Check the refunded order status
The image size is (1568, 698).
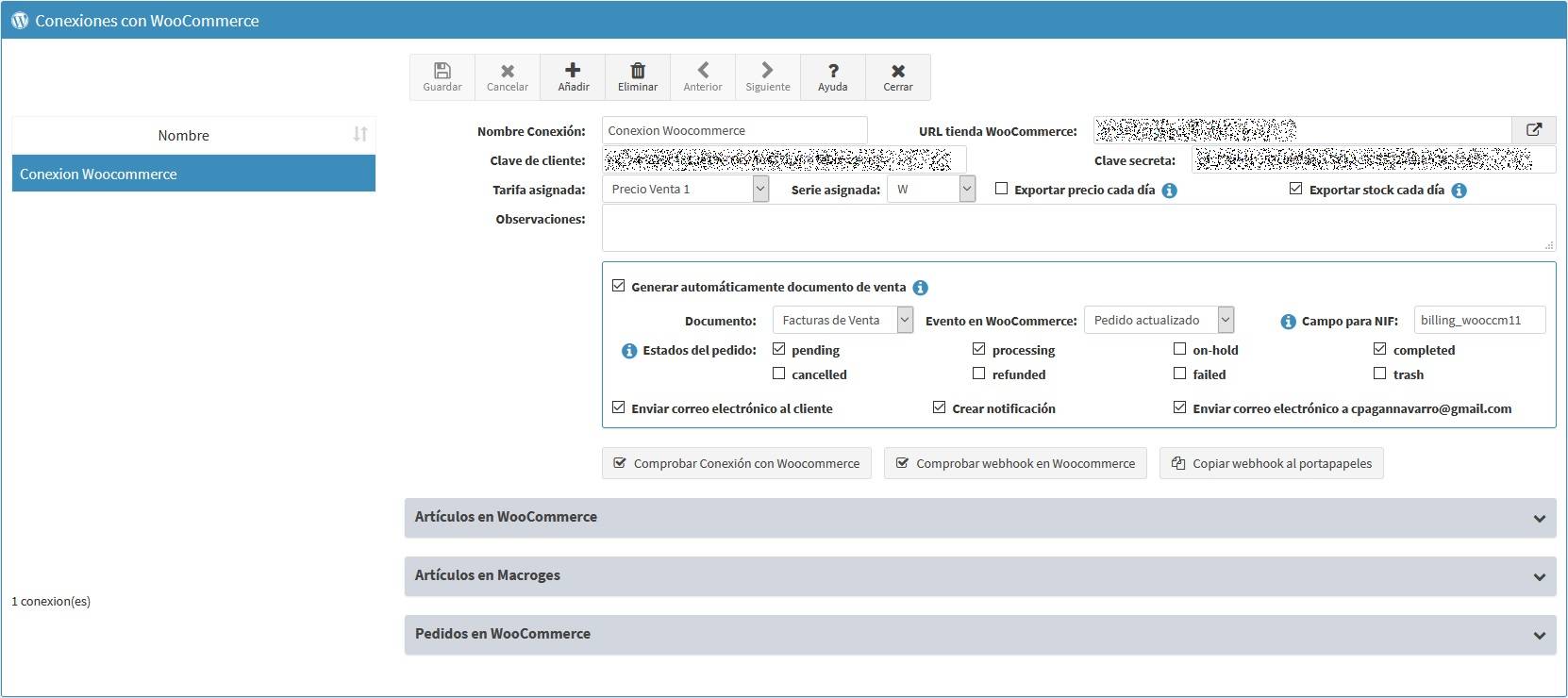(x=979, y=374)
